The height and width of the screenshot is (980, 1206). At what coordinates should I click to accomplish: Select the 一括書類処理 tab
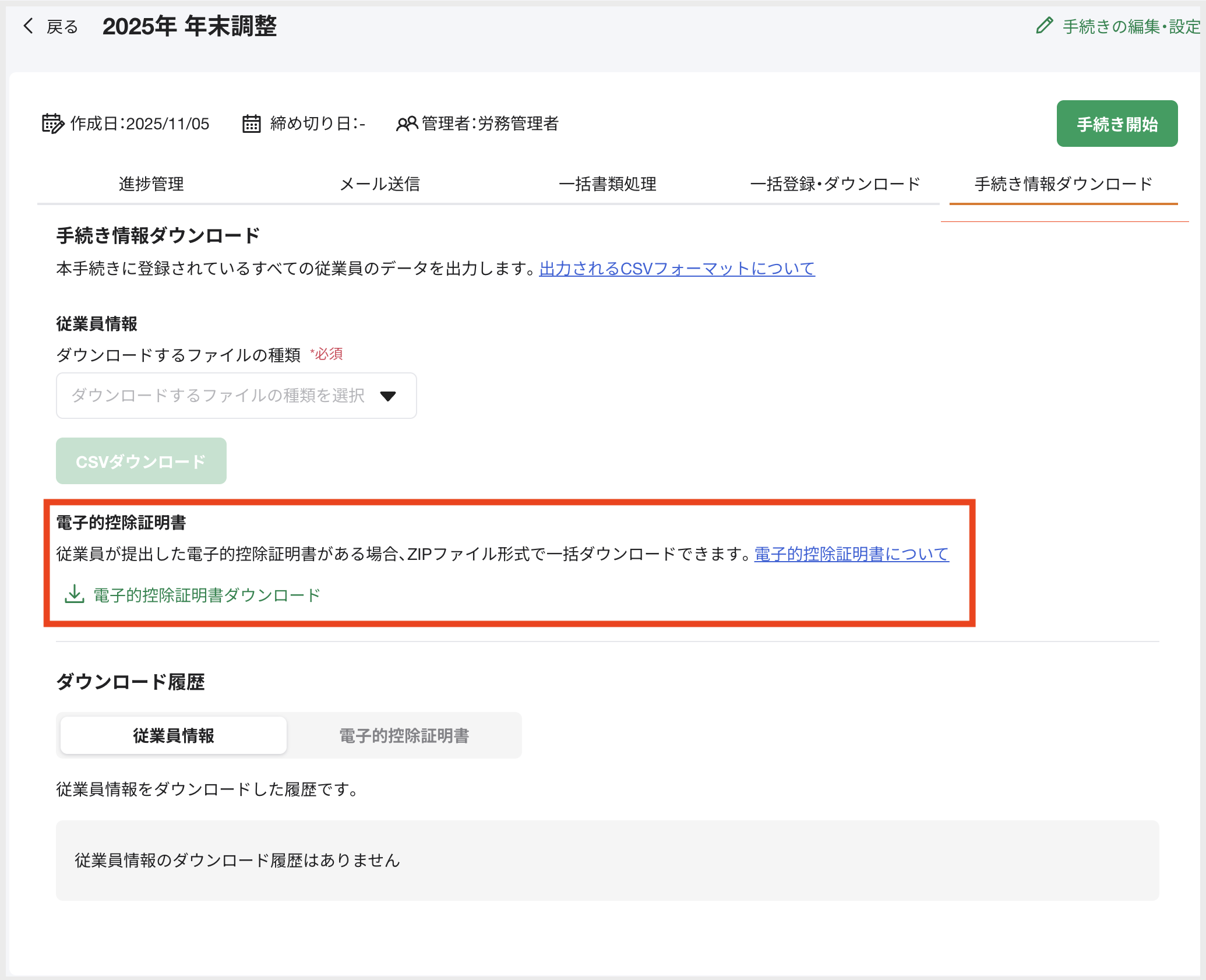pos(608,184)
